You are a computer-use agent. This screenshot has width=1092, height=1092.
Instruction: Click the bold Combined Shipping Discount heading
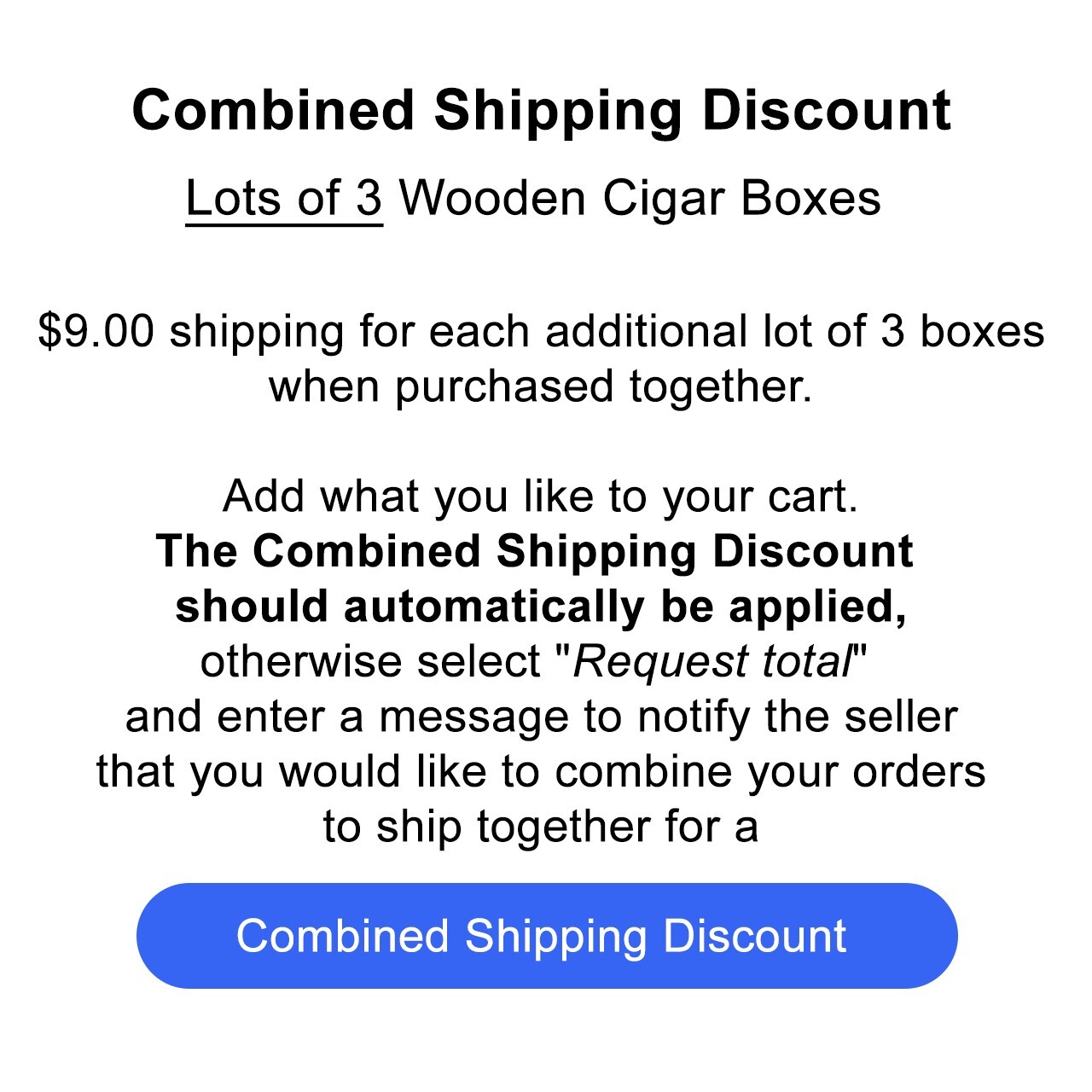point(542,111)
